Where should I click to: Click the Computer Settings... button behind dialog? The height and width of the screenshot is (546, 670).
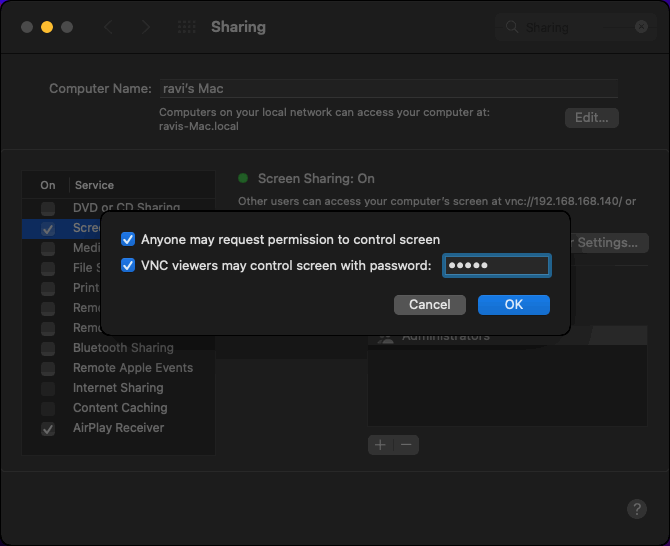pos(610,243)
